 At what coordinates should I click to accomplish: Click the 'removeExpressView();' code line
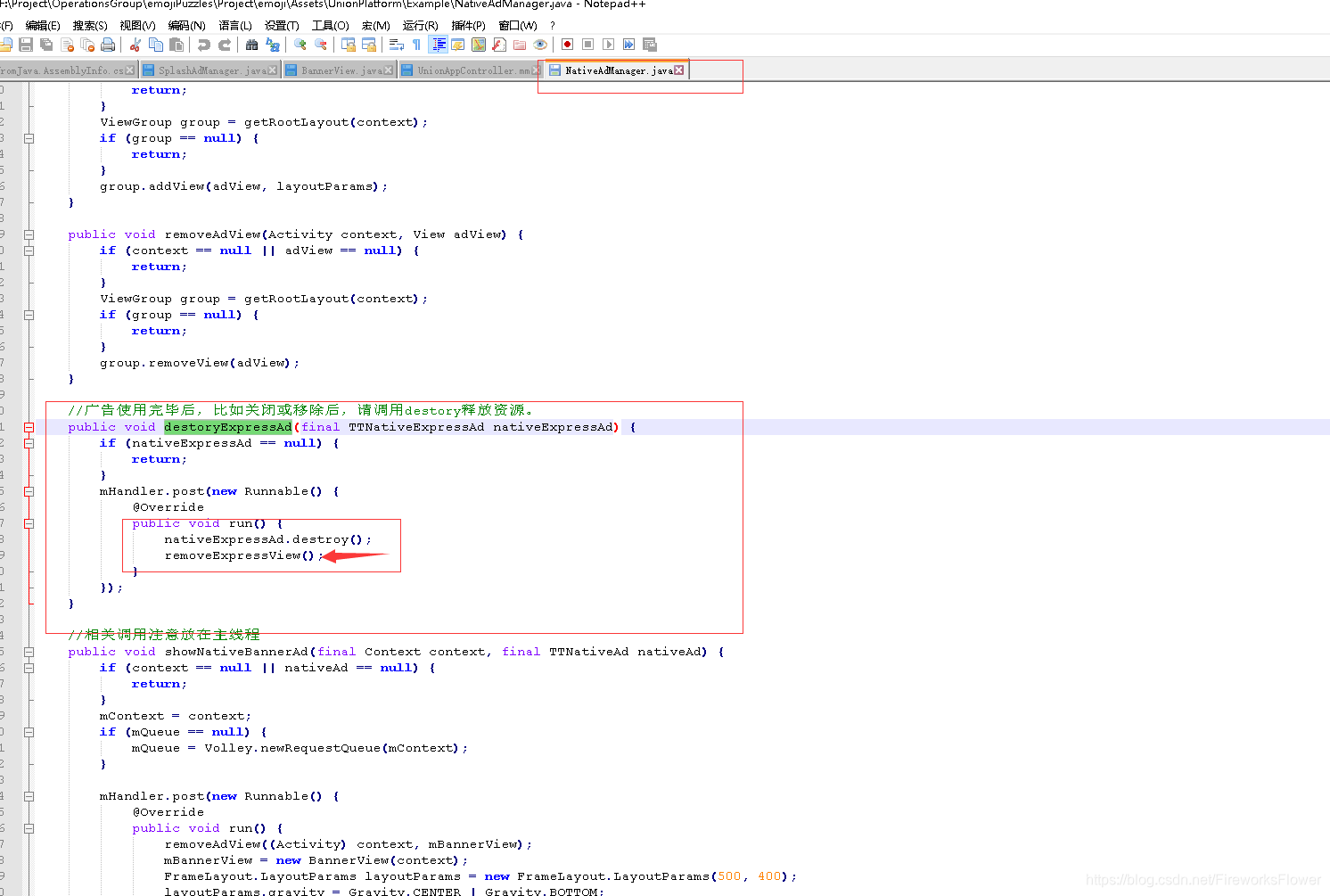point(242,555)
